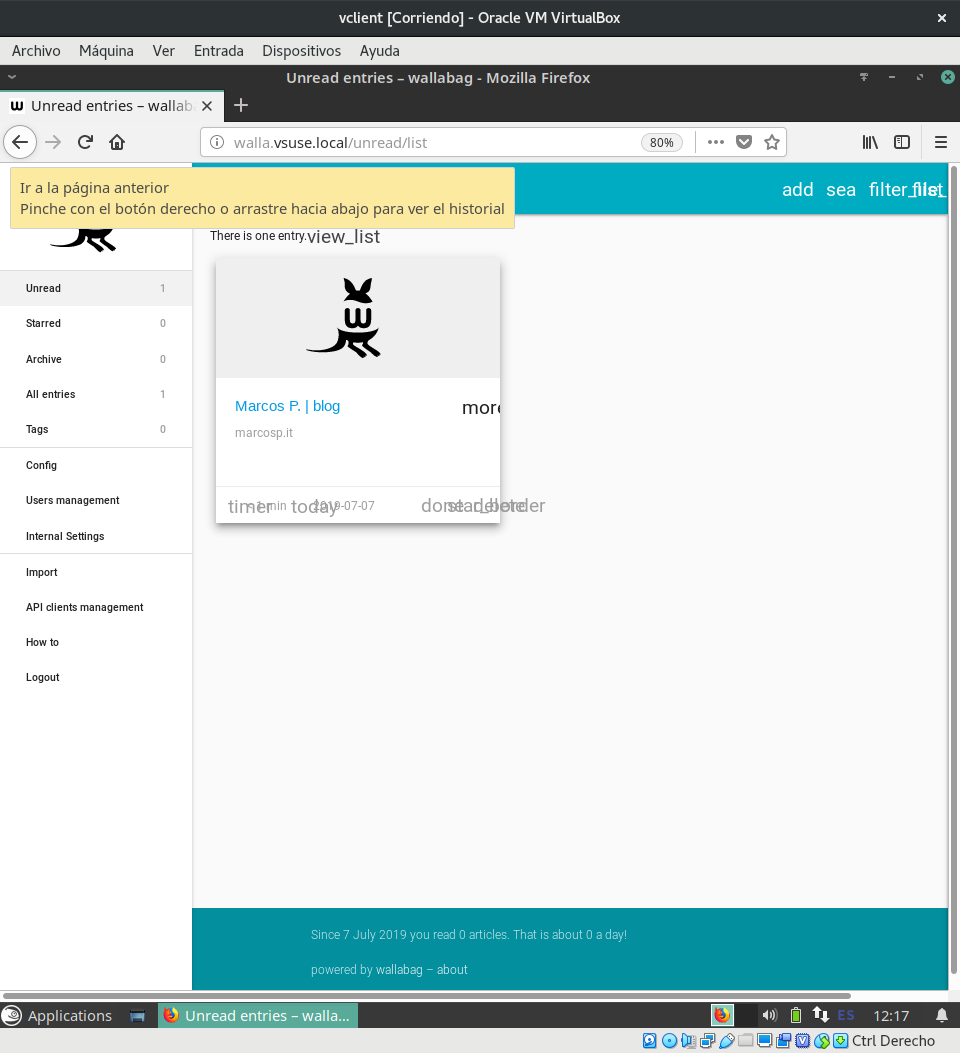Visit the marcosp.it source link

[x=264, y=432]
